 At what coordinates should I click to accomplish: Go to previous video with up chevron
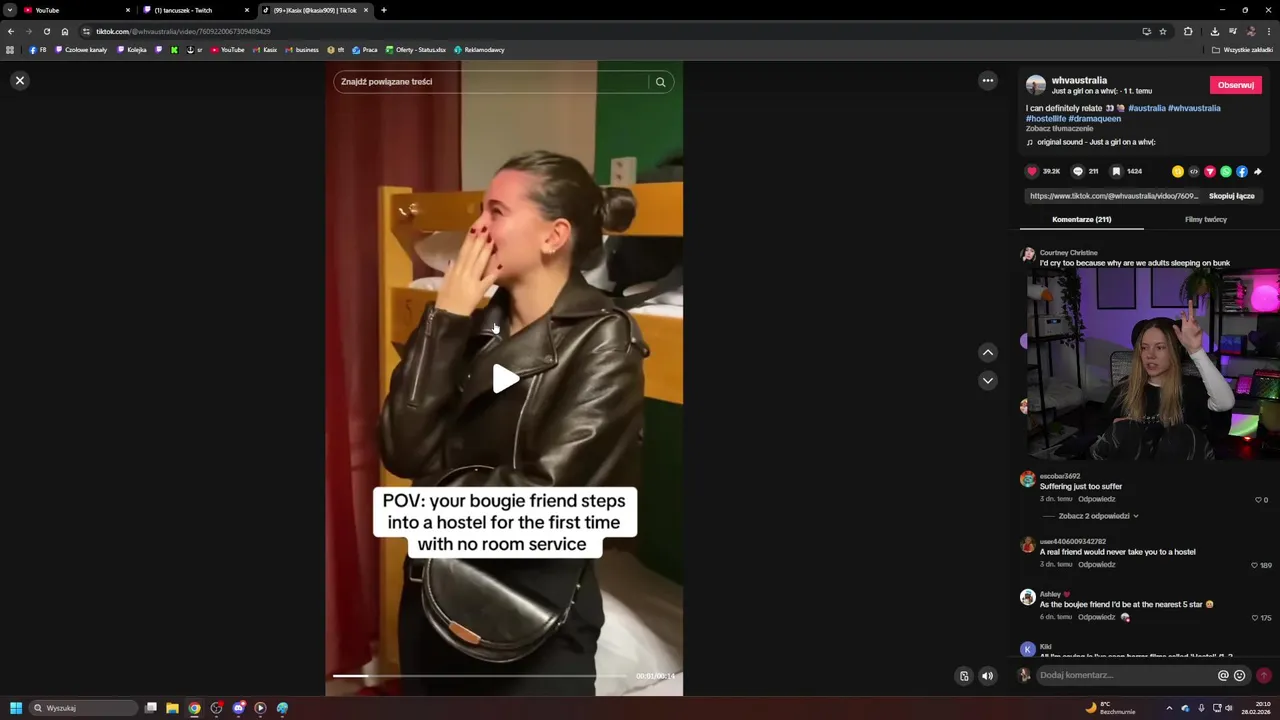point(988,352)
